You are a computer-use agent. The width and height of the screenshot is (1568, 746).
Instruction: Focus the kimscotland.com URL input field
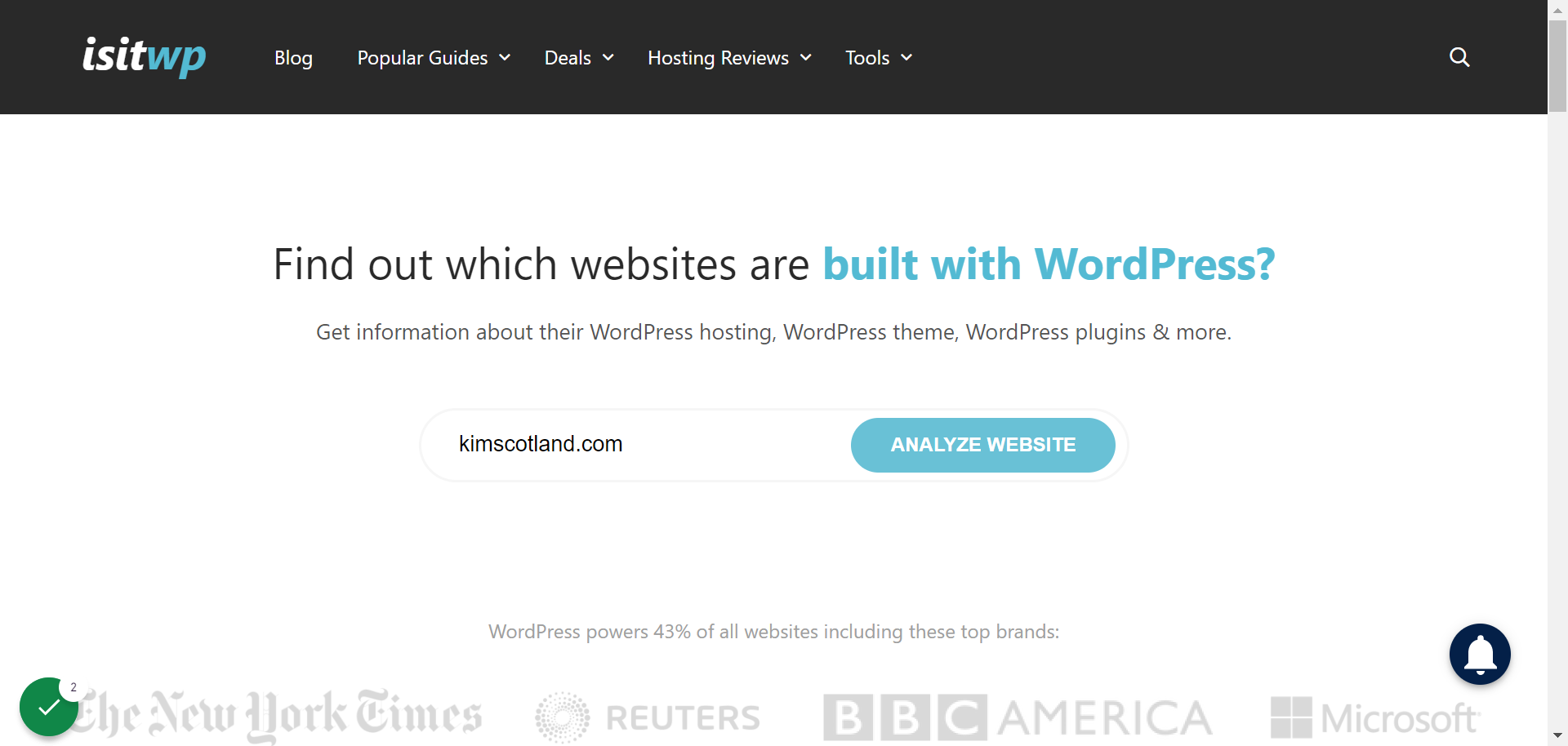(645, 445)
